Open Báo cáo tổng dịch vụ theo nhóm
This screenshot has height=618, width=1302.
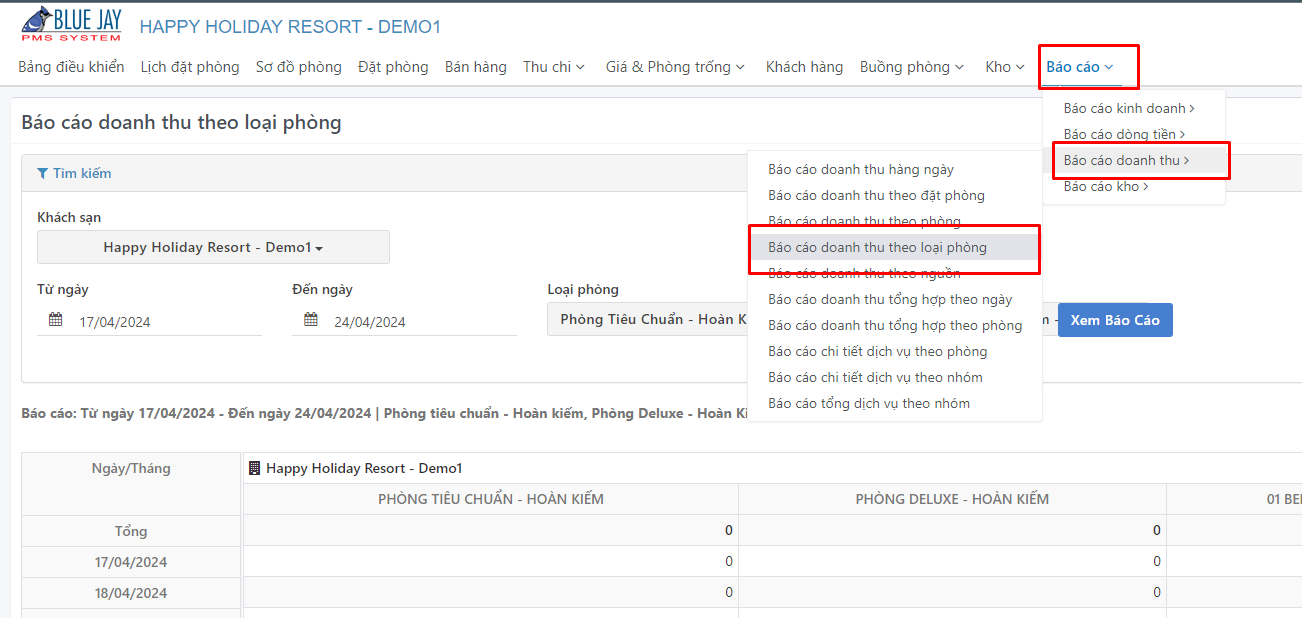869,403
